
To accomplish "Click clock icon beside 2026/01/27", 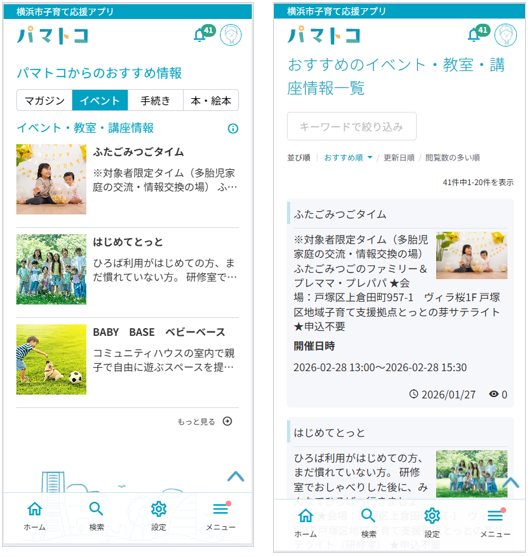I will coord(413,394).
